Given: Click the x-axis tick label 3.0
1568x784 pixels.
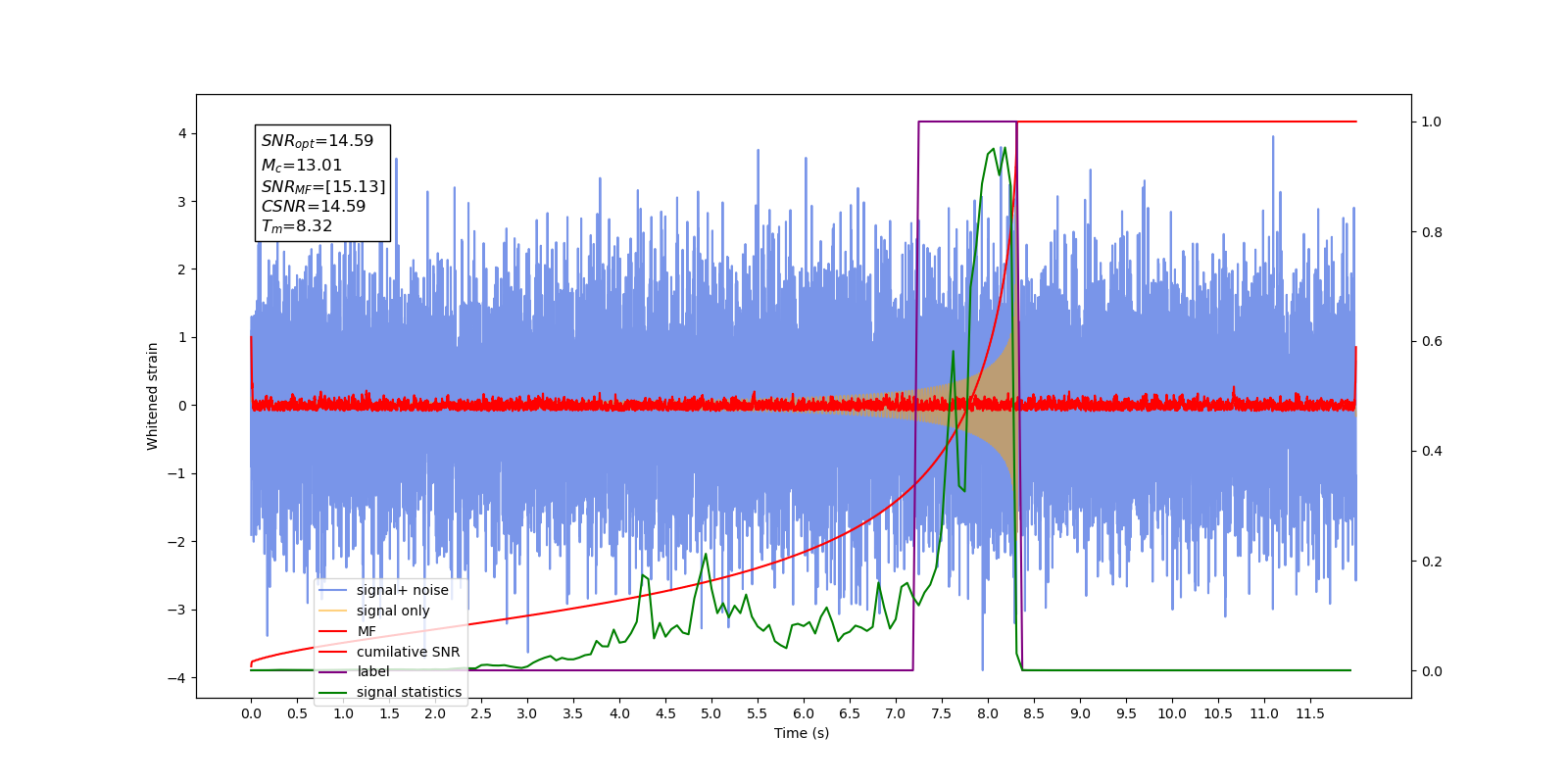Looking at the screenshot, I should [527, 713].
